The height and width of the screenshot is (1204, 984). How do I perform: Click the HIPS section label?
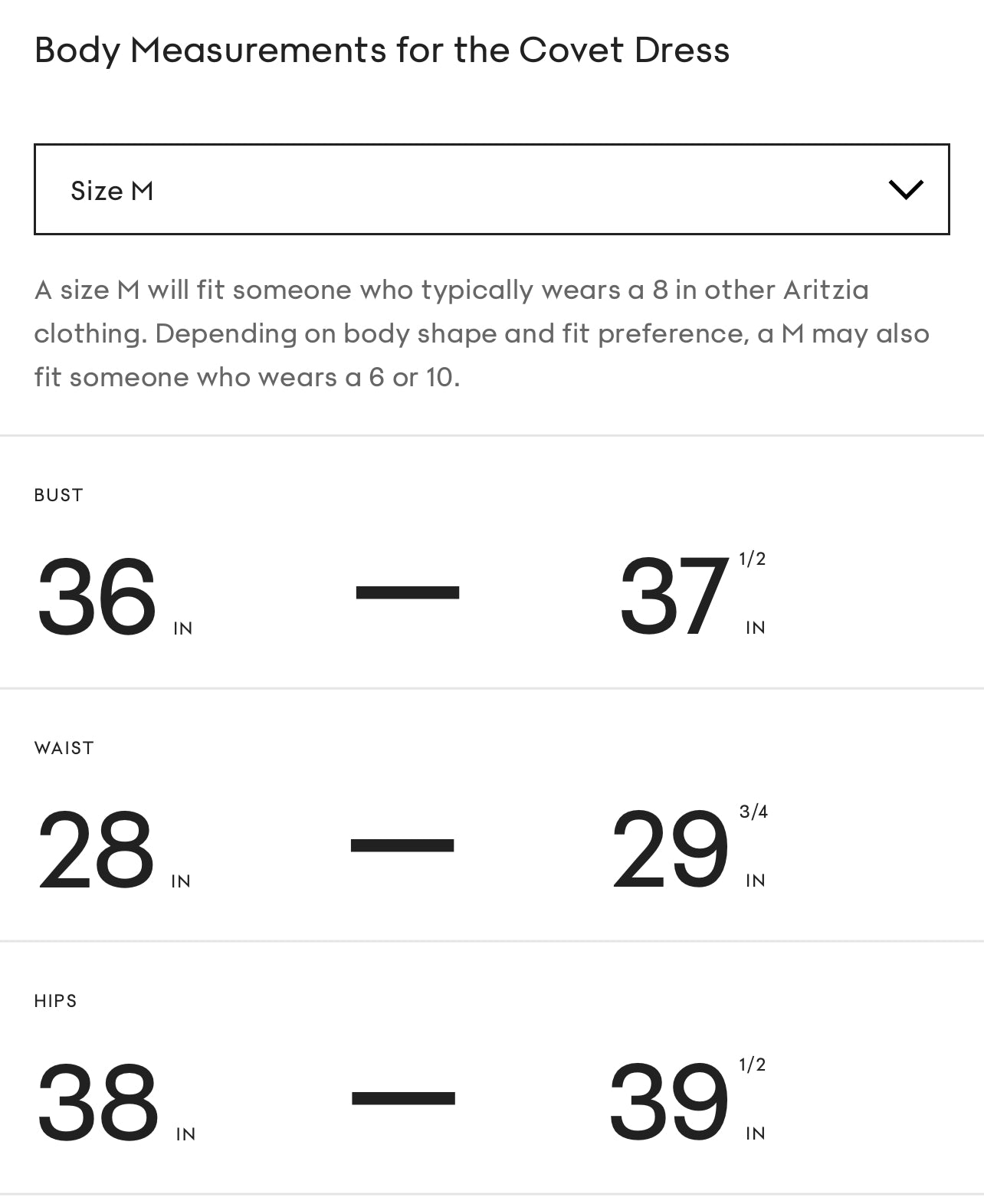coord(56,1001)
